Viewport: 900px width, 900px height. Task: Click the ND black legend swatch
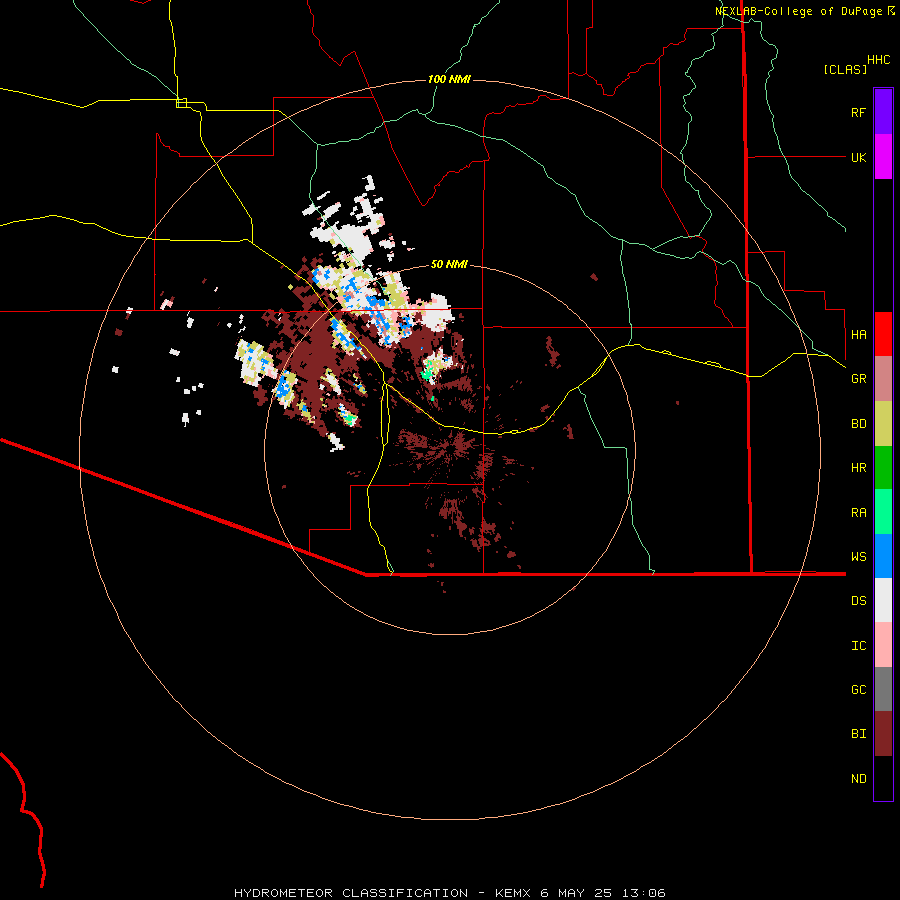(883, 778)
